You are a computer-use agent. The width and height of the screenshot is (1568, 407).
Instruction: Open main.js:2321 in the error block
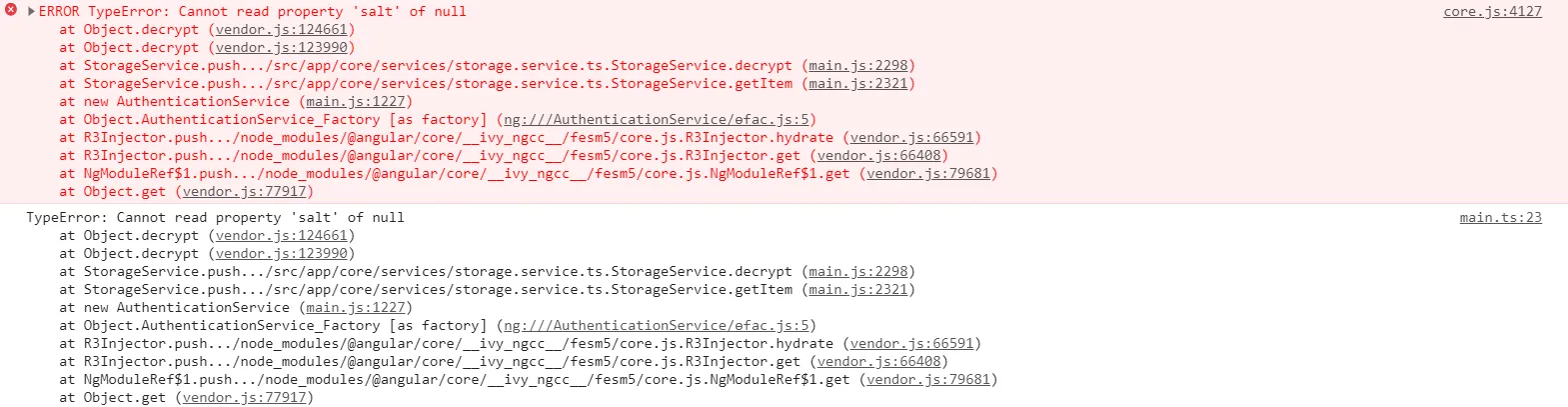(x=858, y=83)
